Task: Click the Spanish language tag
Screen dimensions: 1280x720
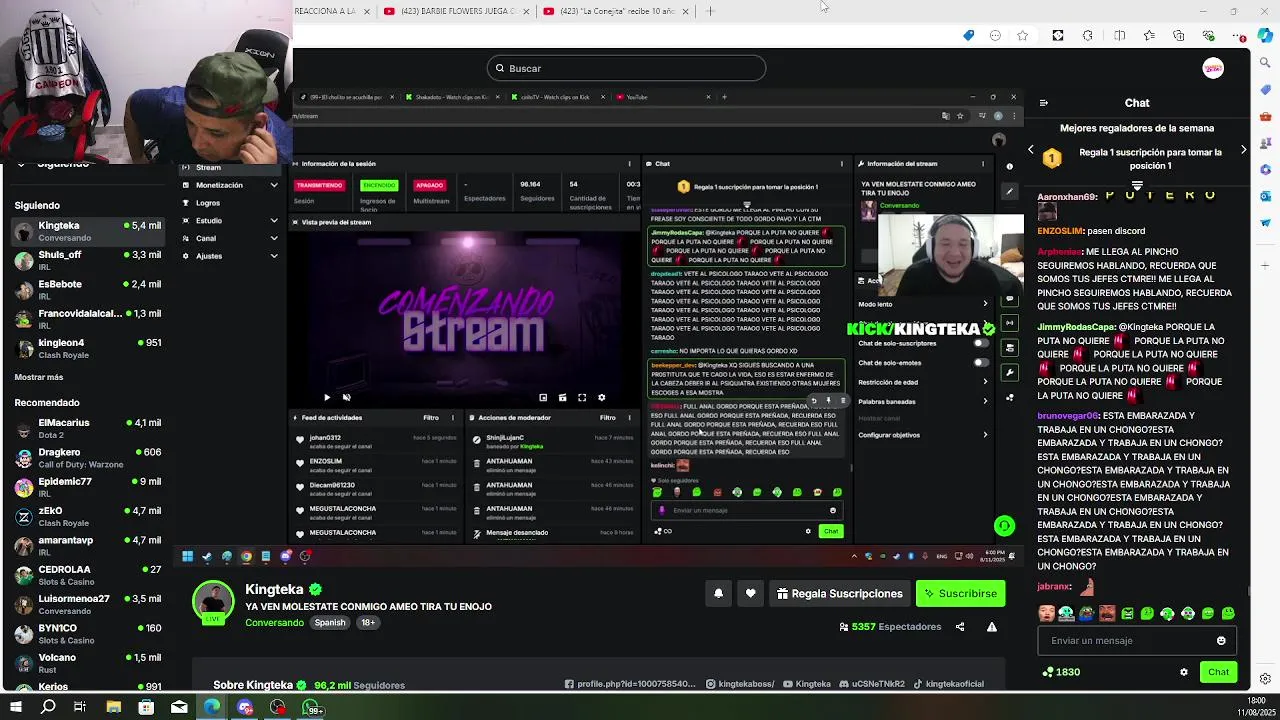Action: (x=330, y=623)
